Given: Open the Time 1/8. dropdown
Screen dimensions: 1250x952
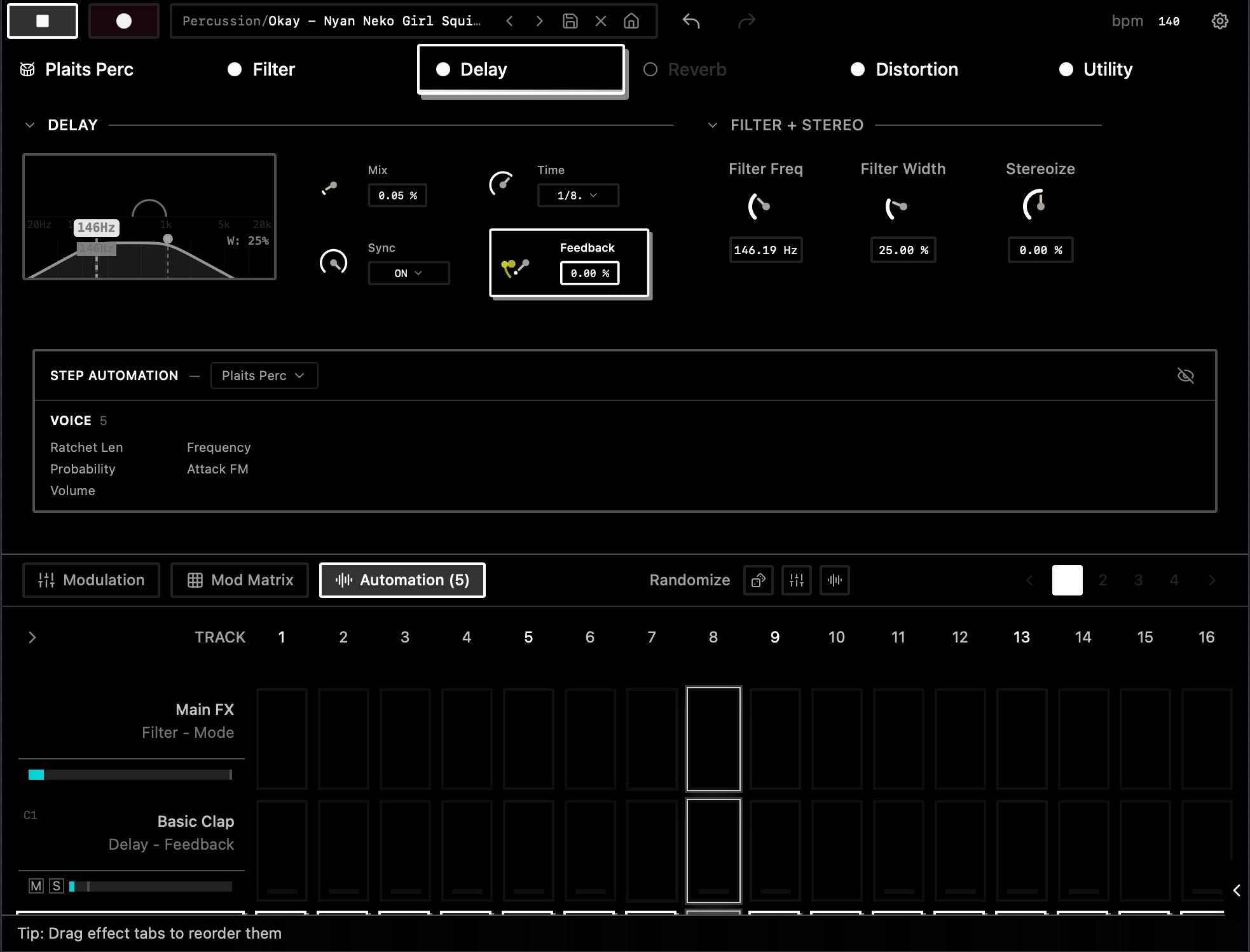Looking at the screenshot, I should [x=577, y=195].
